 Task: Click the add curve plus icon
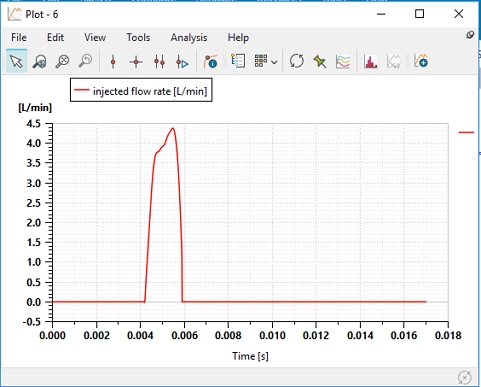pyautogui.click(x=420, y=61)
